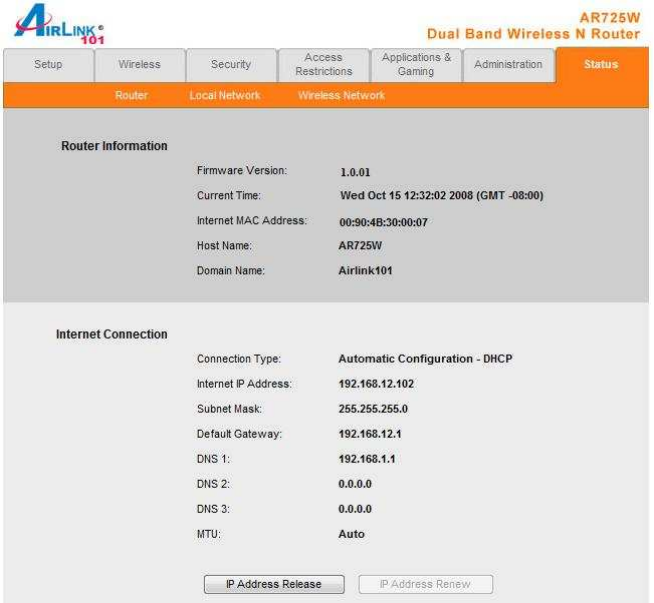Select MAC address 00:90:4B:30:00:07
This screenshot has width=654, height=603.
click(x=383, y=222)
